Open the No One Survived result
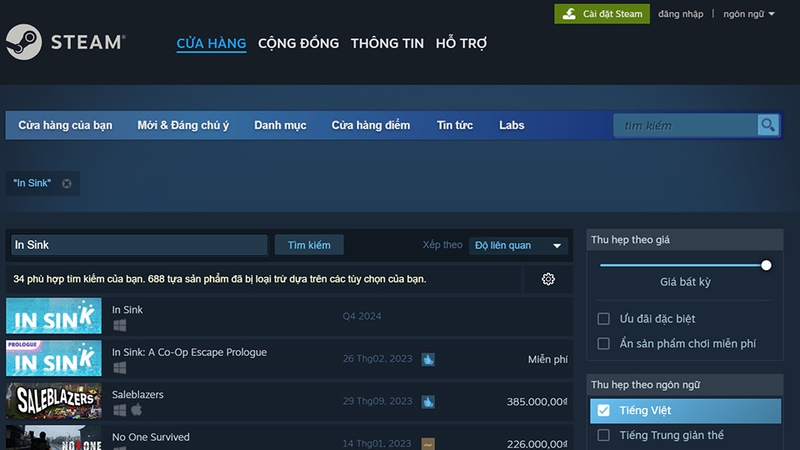This screenshot has height=450, width=800. pos(289,438)
